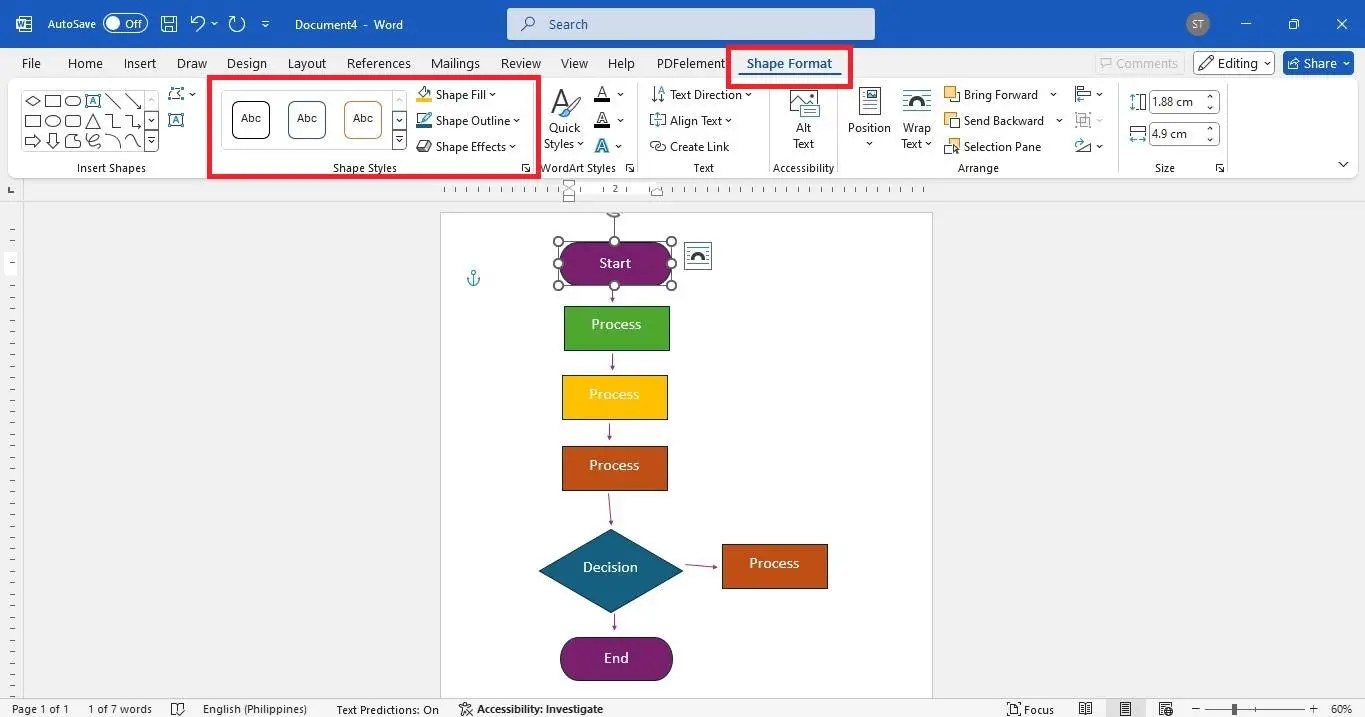Click the Alt Text button
Image resolution: width=1365 pixels, height=717 pixels.
tap(804, 119)
